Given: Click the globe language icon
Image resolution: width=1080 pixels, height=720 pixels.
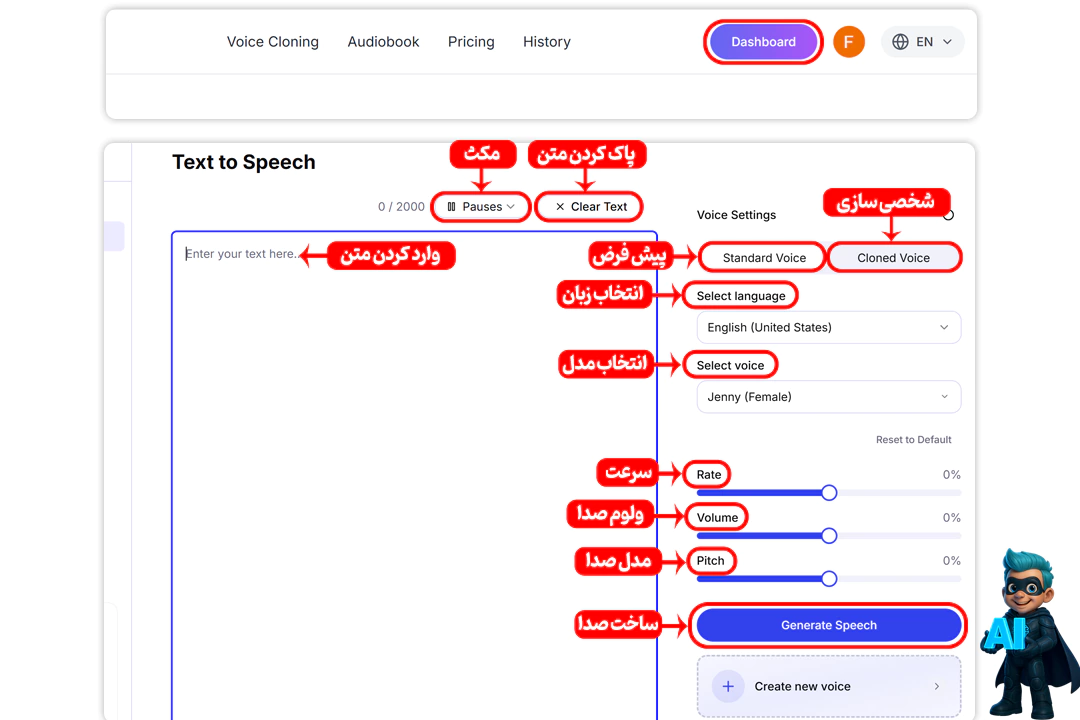Looking at the screenshot, I should pyautogui.click(x=900, y=42).
